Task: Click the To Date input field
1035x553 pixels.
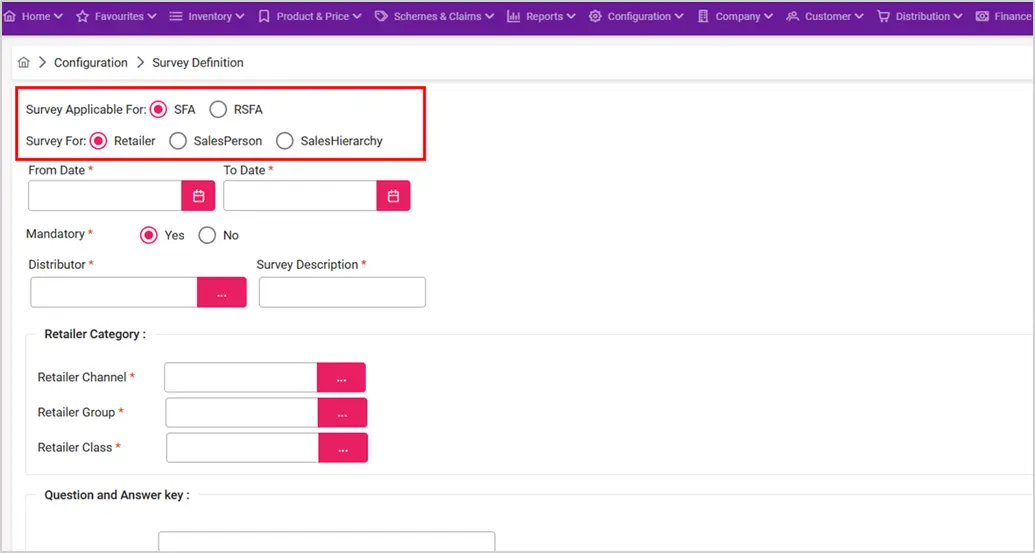Action: point(300,196)
